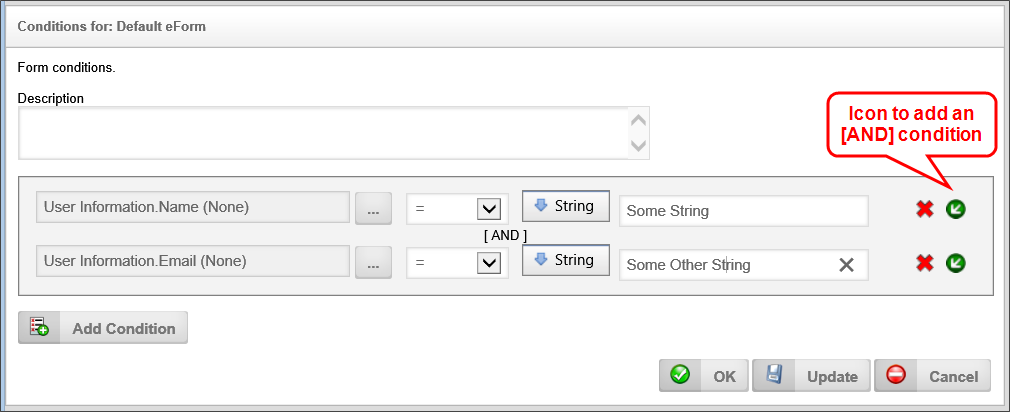
Task: Browse fields with the ellipsis button beside User Information.Name
Action: pos(373,209)
